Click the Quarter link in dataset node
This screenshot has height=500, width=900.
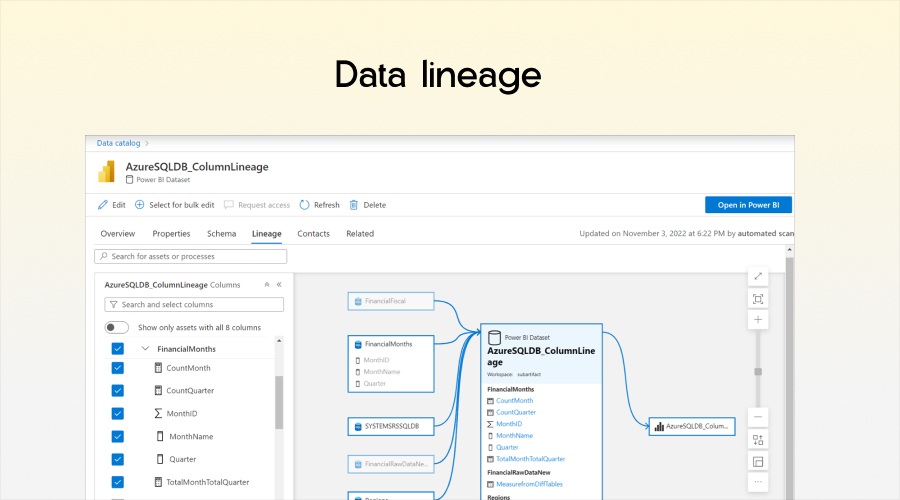click(507, 447)
